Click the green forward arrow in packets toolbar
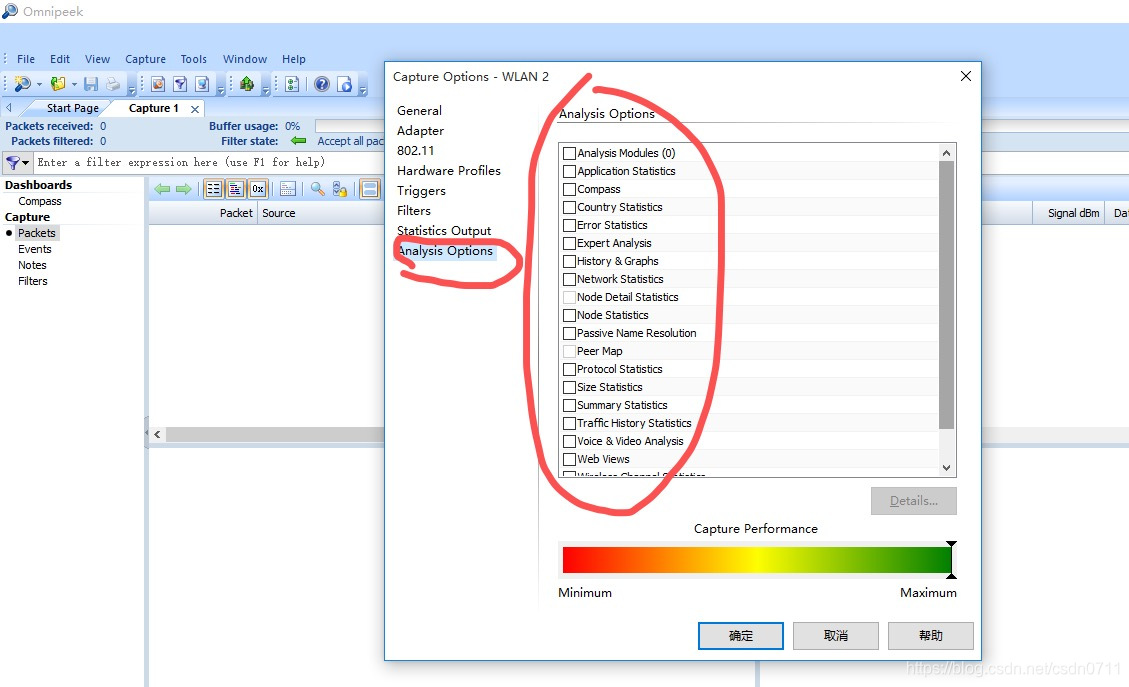1129x687 pixels. [x=184, y=189]
